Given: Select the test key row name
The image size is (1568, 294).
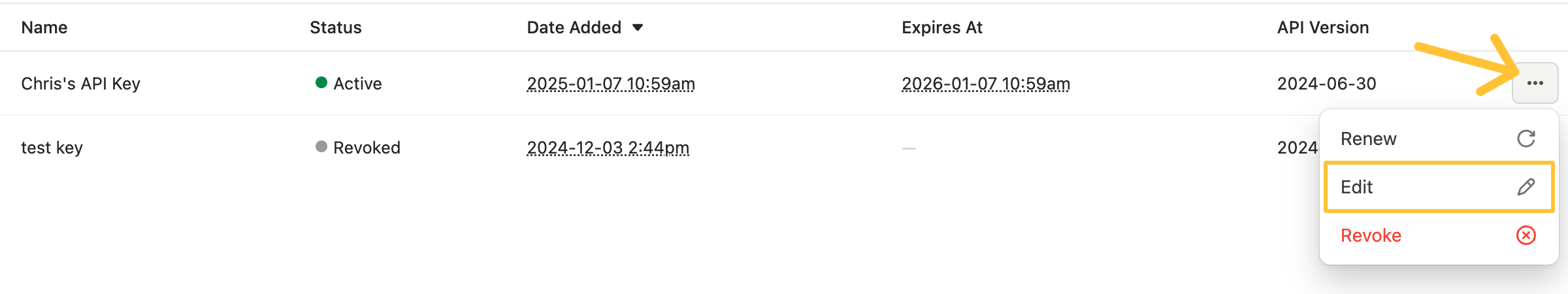Looking at the screenshot, I should pos(52,148).
